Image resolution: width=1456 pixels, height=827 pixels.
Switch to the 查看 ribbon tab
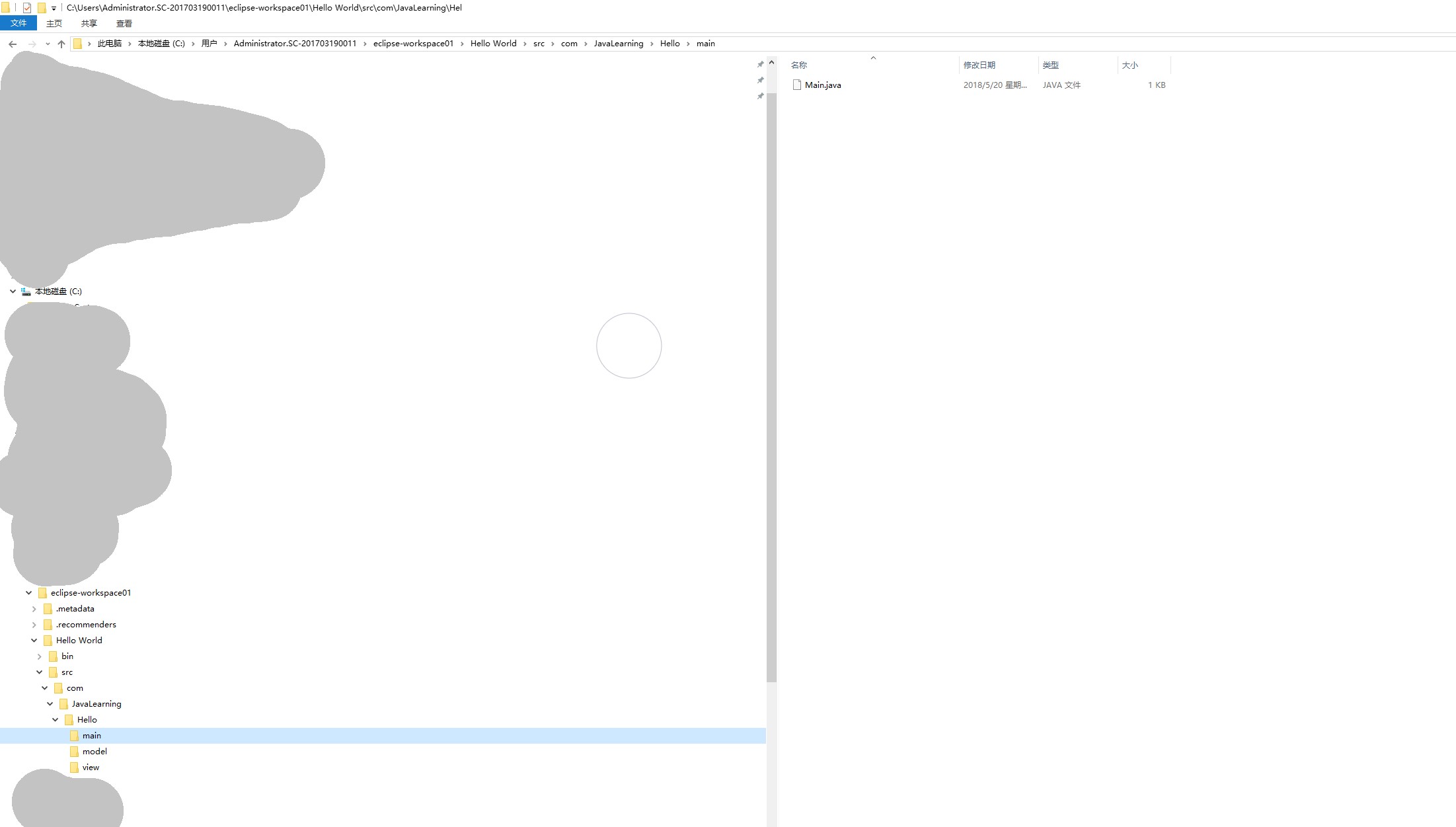pyautogui.click(x=124, y=23)
